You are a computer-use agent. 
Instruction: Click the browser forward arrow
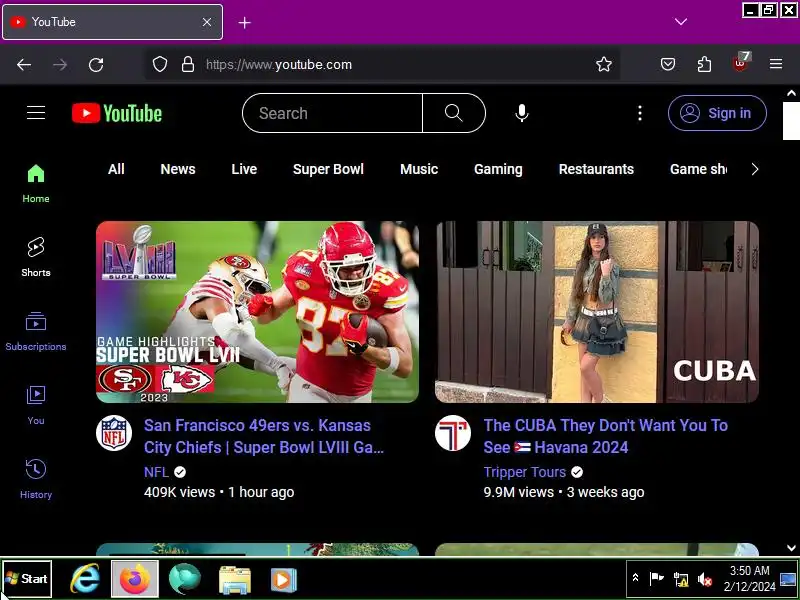pyautogui.click(x=60, y=64)
